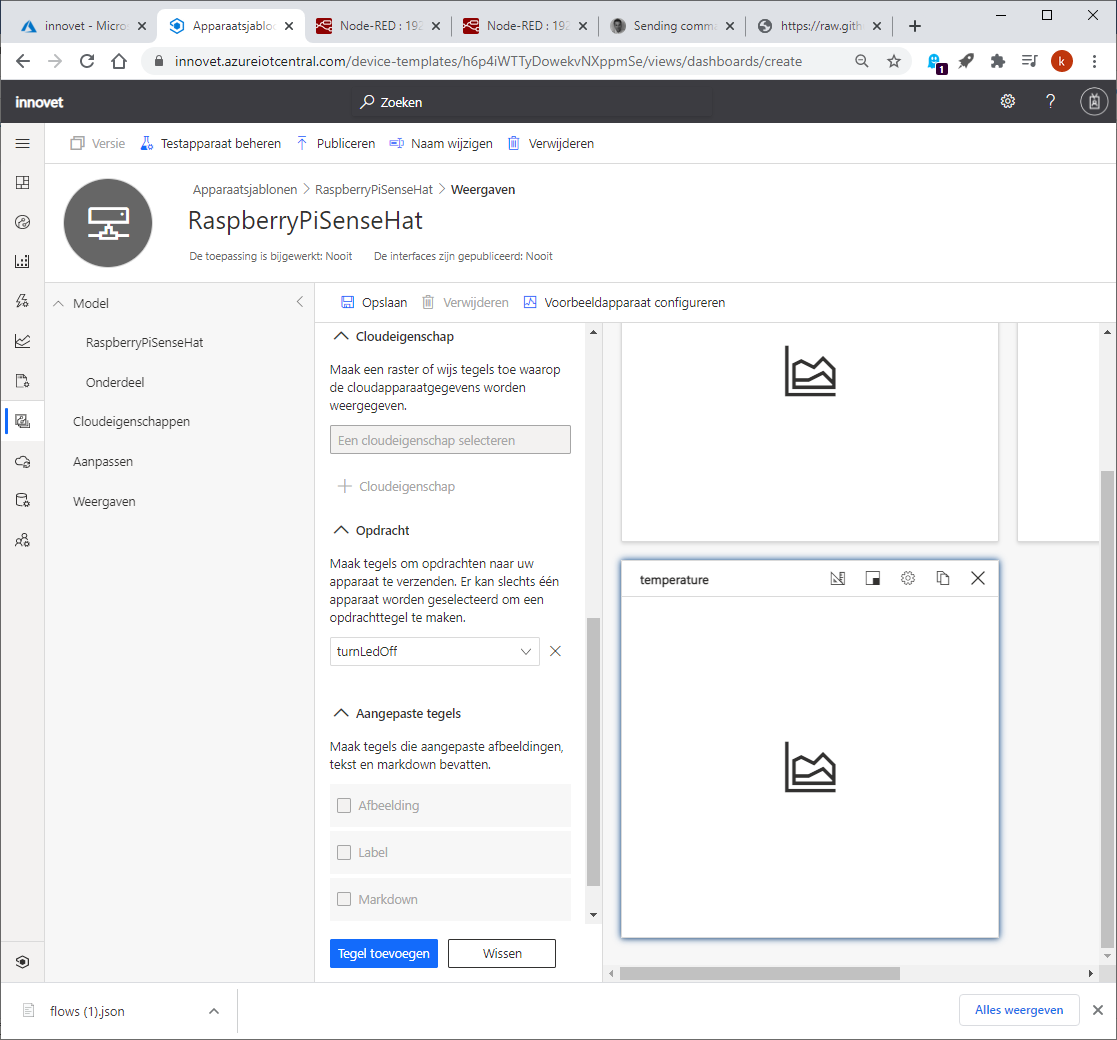This screenshot has height=1040, width=1117.
Task: Open a new browser tab
Action: coord(915,26)
